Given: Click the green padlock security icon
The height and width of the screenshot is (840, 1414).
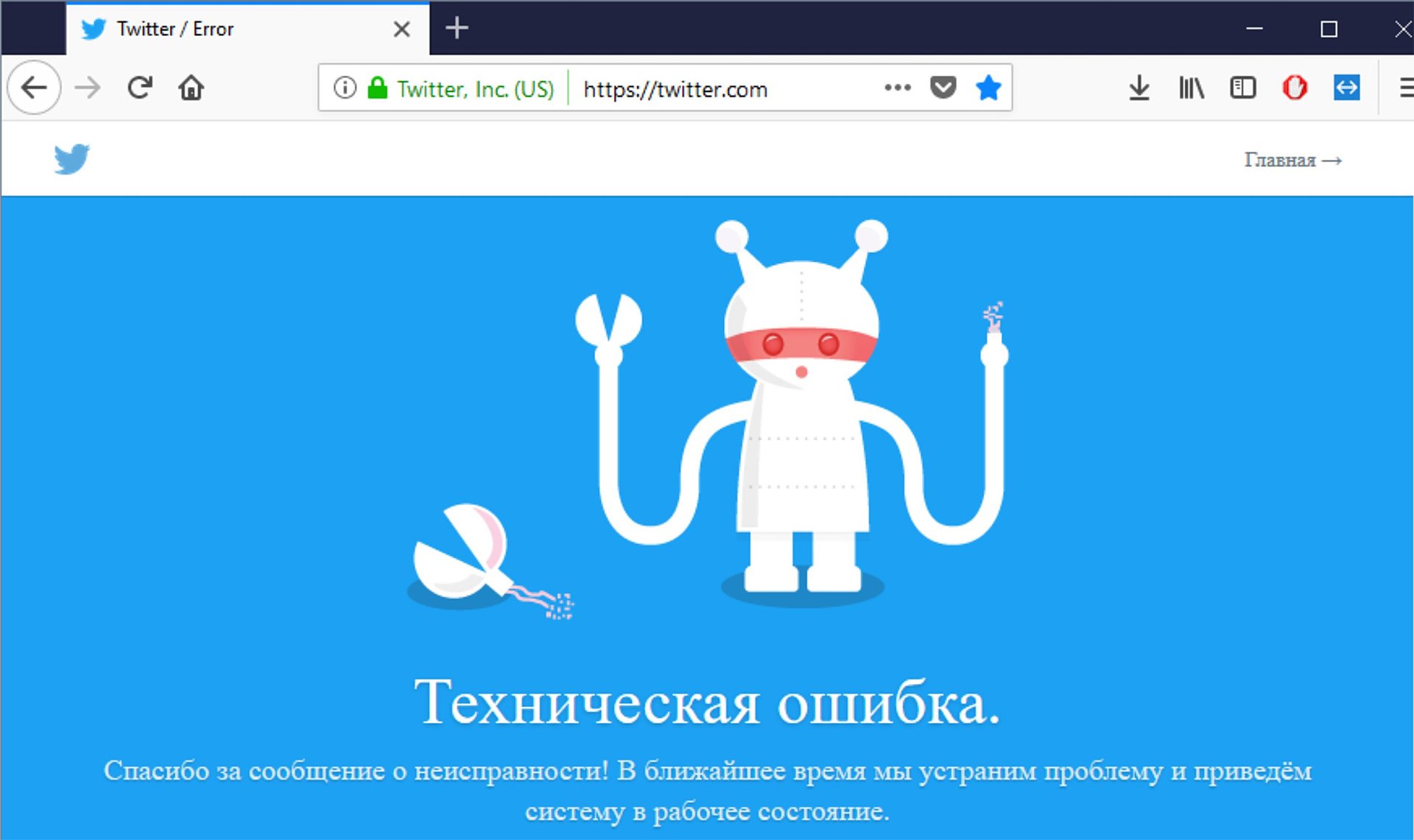Looking at the screenshot, I should [378, 88].
